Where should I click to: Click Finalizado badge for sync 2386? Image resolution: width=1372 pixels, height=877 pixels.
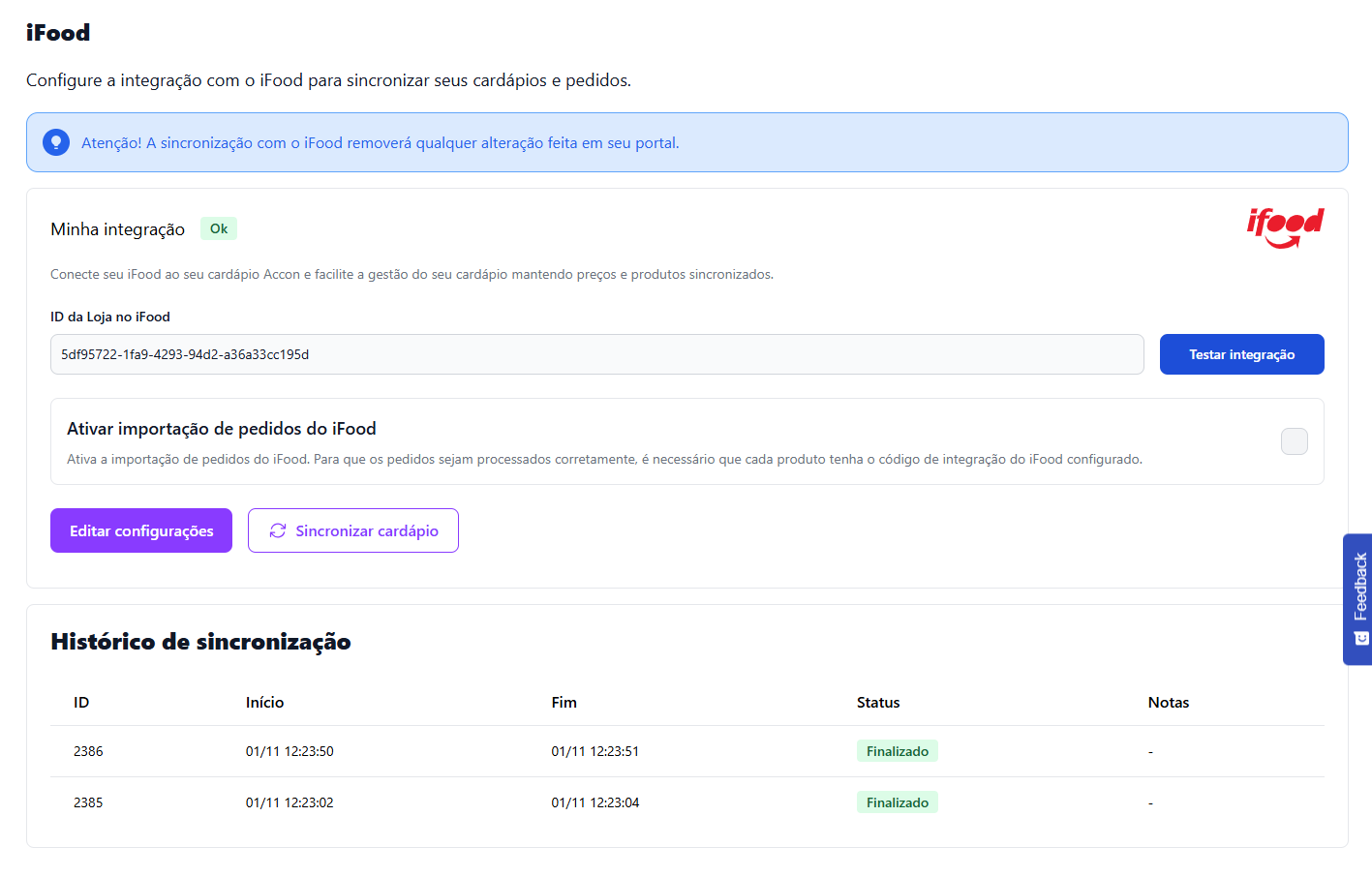pyautogui.click(x=897, y=751)
